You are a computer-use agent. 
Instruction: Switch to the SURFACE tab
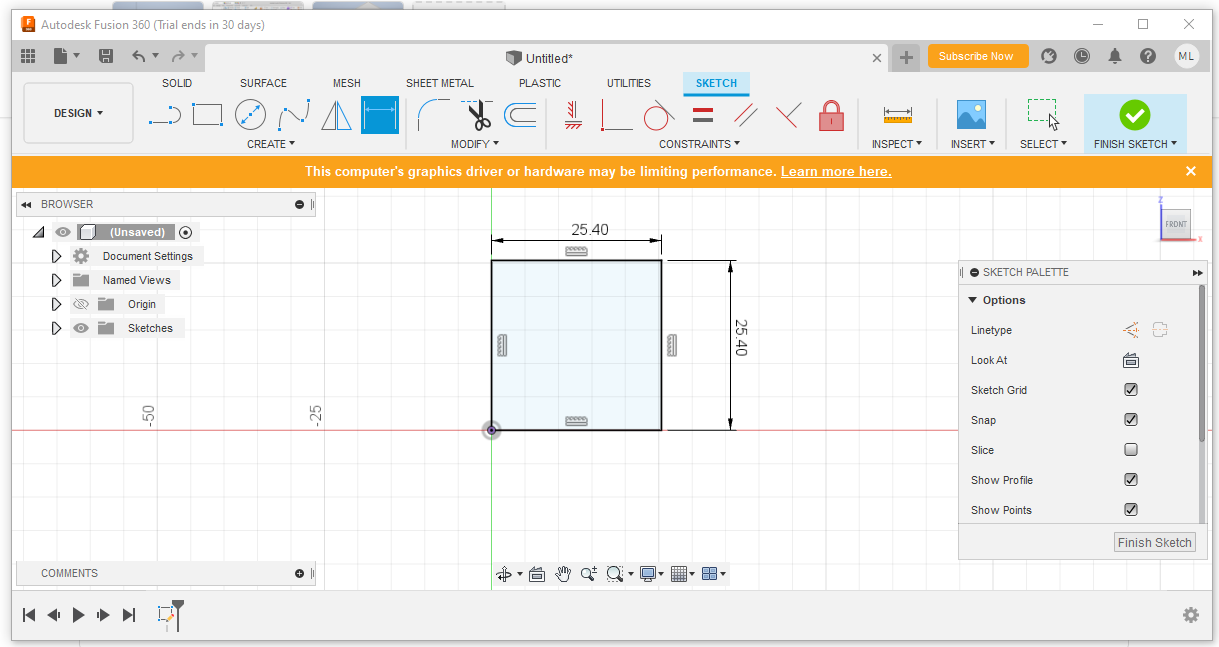[263, 83]
